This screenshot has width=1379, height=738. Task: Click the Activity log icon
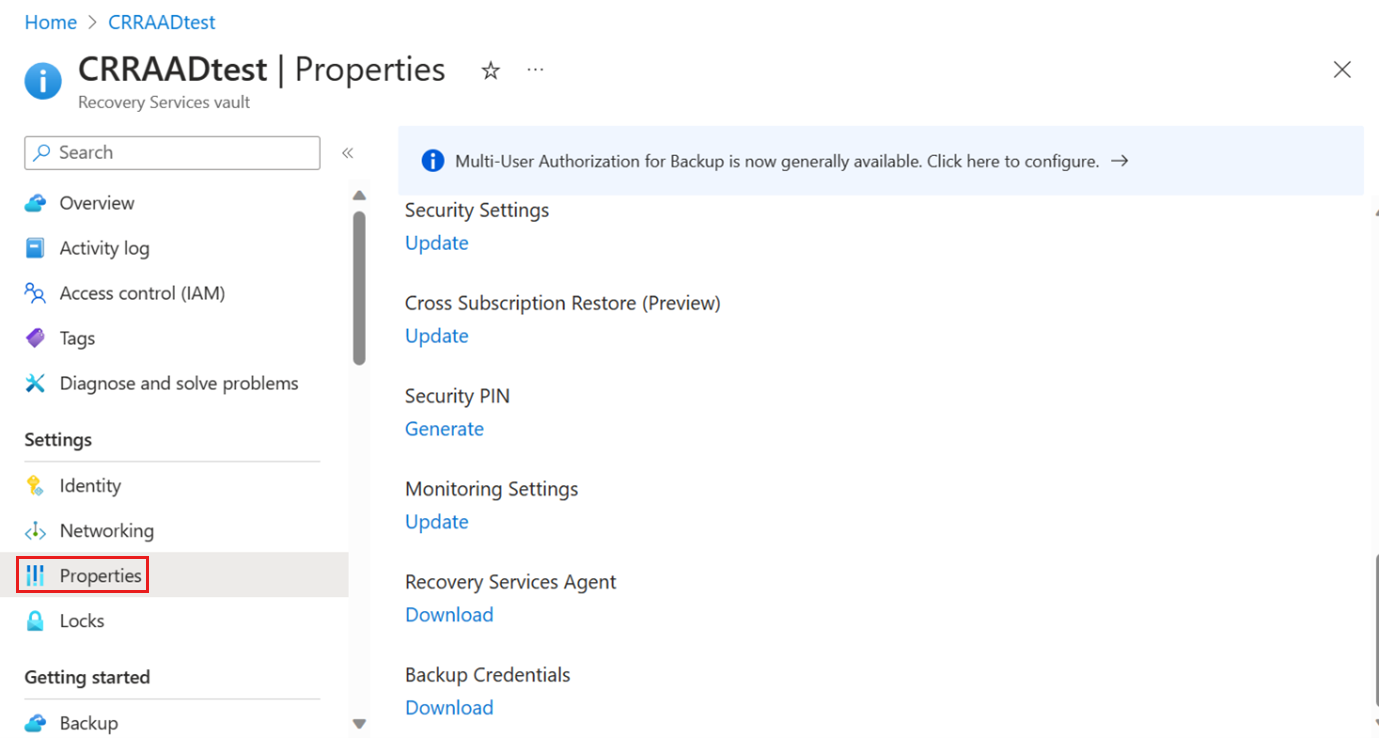coord(36,248)
